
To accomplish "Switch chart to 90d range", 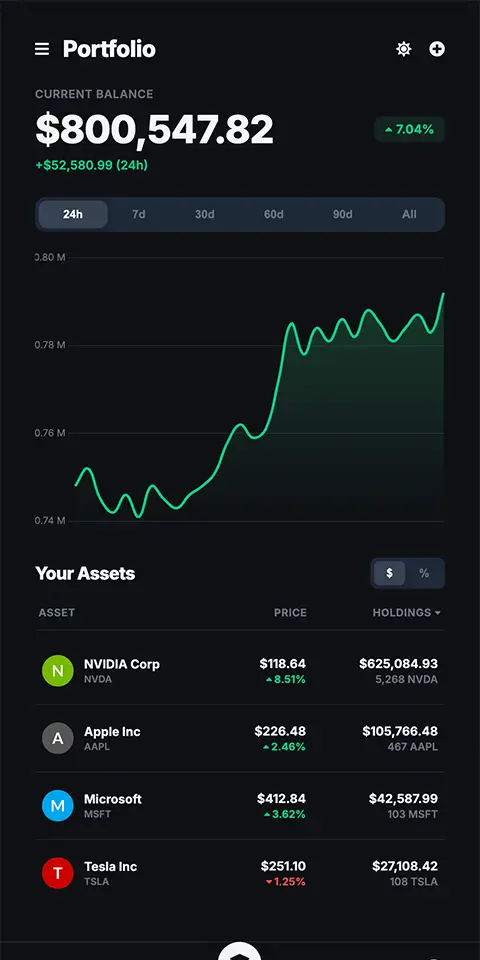I will [343, 214].
